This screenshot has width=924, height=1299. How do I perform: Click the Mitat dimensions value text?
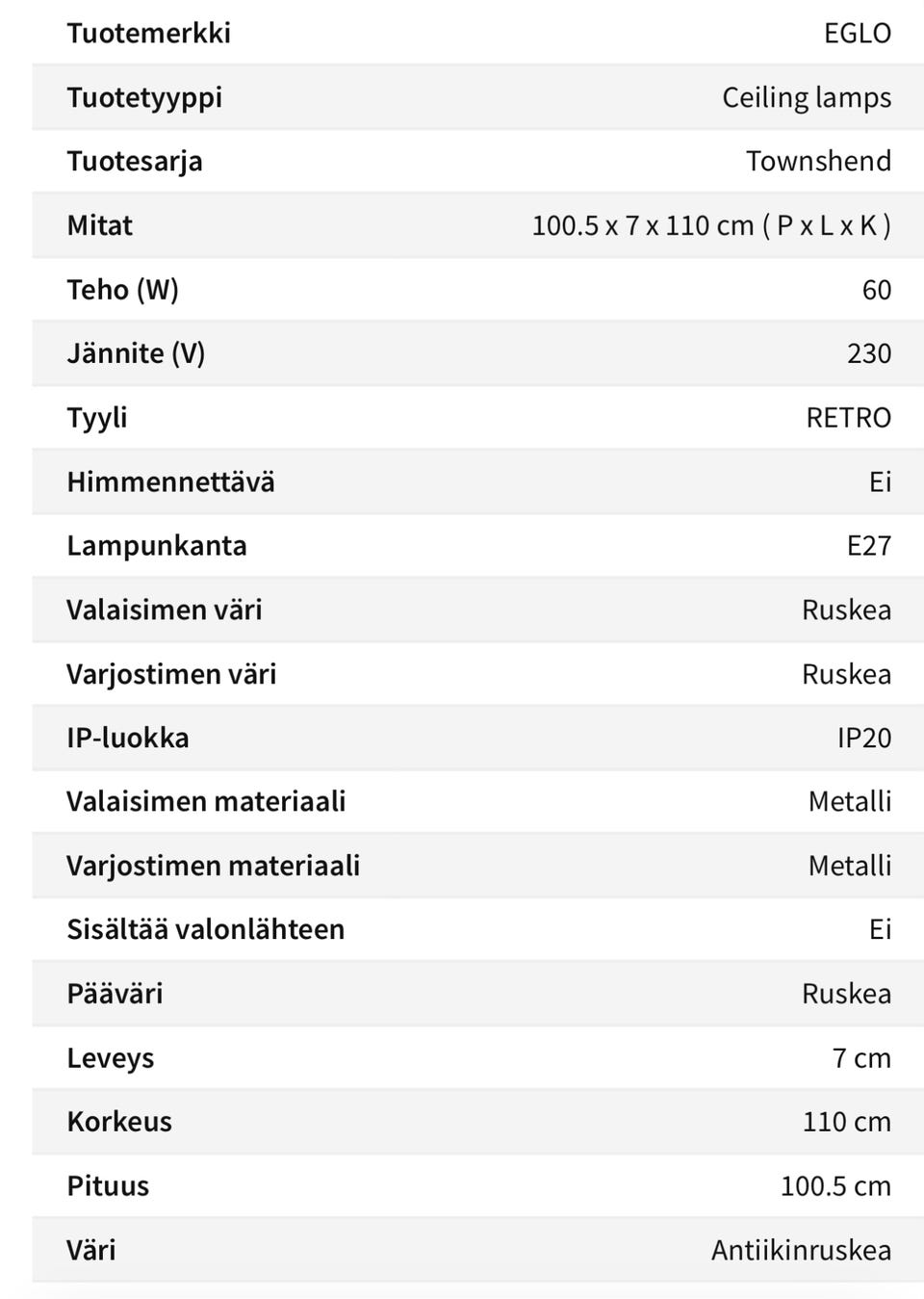[x=710, y=225]
